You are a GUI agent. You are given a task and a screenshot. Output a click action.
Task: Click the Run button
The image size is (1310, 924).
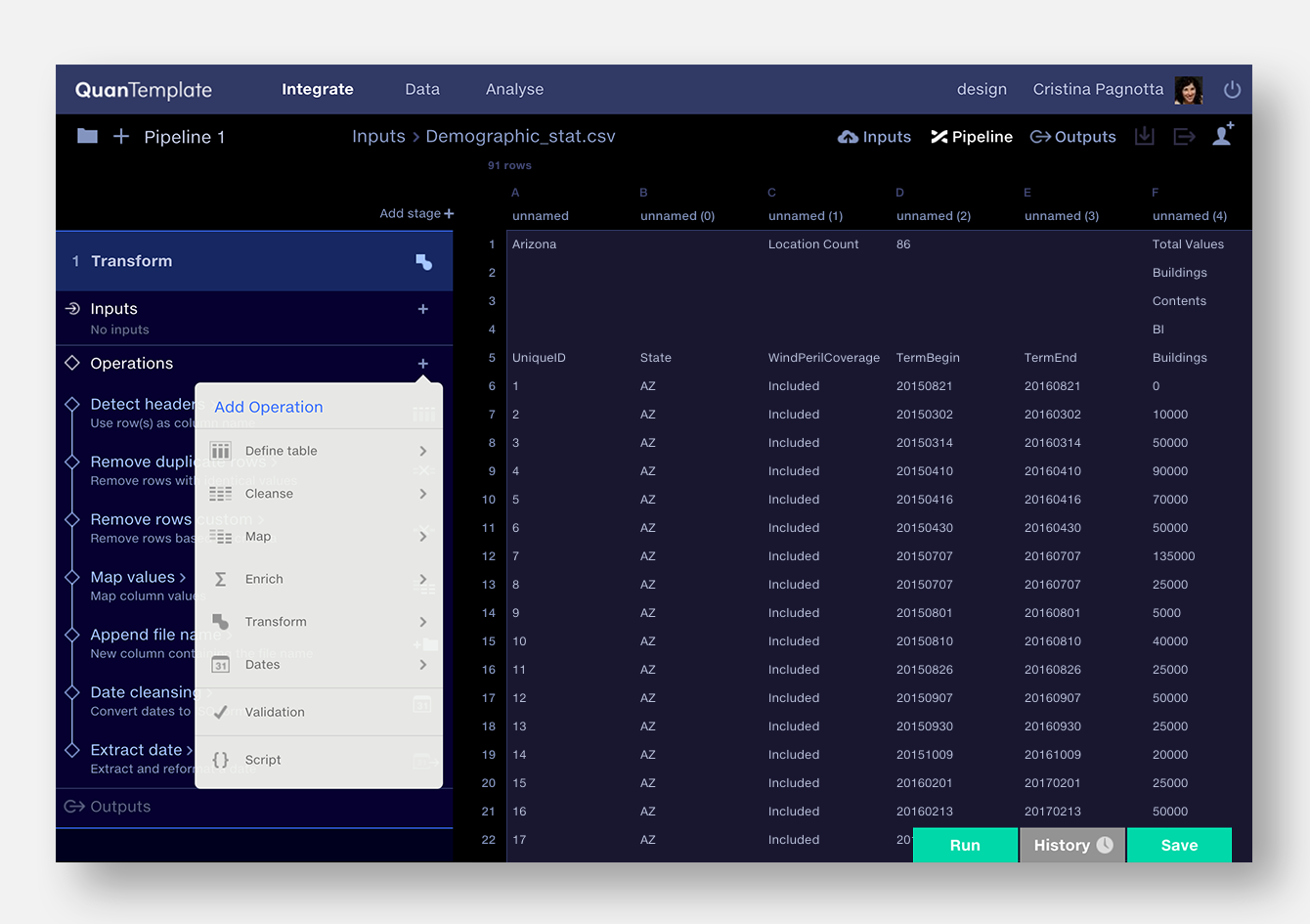(x=964, y=845)
